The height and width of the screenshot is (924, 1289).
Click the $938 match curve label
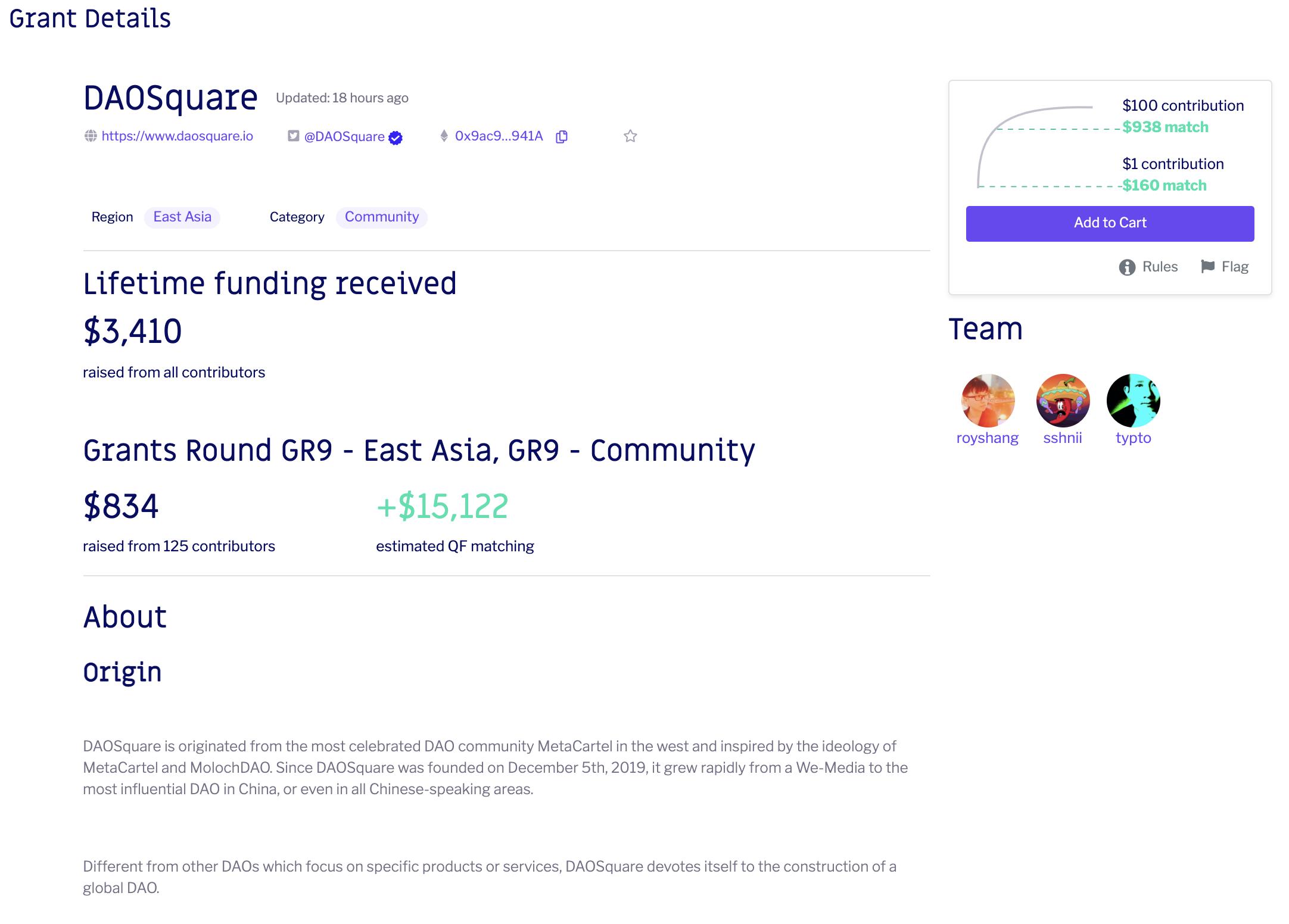tap(1165, 127)
